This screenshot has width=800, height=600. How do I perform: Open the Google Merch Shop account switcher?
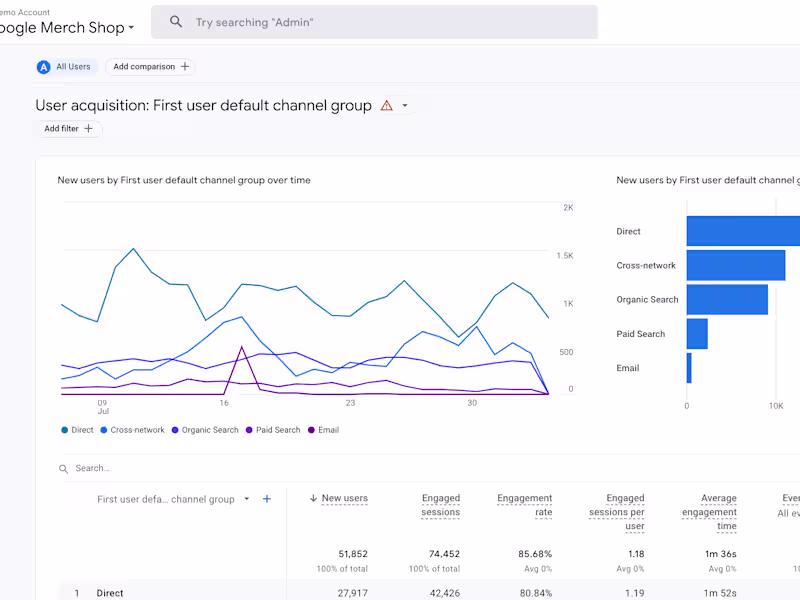(x=63, y=27)
